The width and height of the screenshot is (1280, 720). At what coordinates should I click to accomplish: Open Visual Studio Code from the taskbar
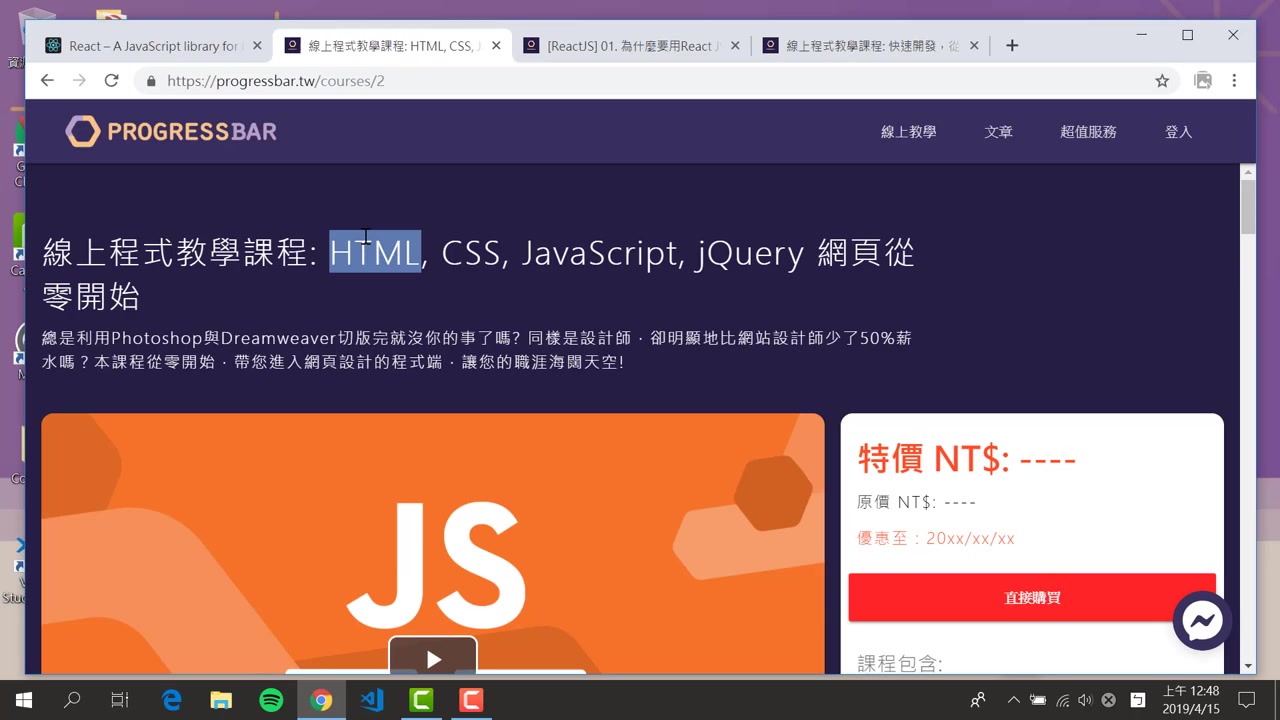(x=372, y=700)
